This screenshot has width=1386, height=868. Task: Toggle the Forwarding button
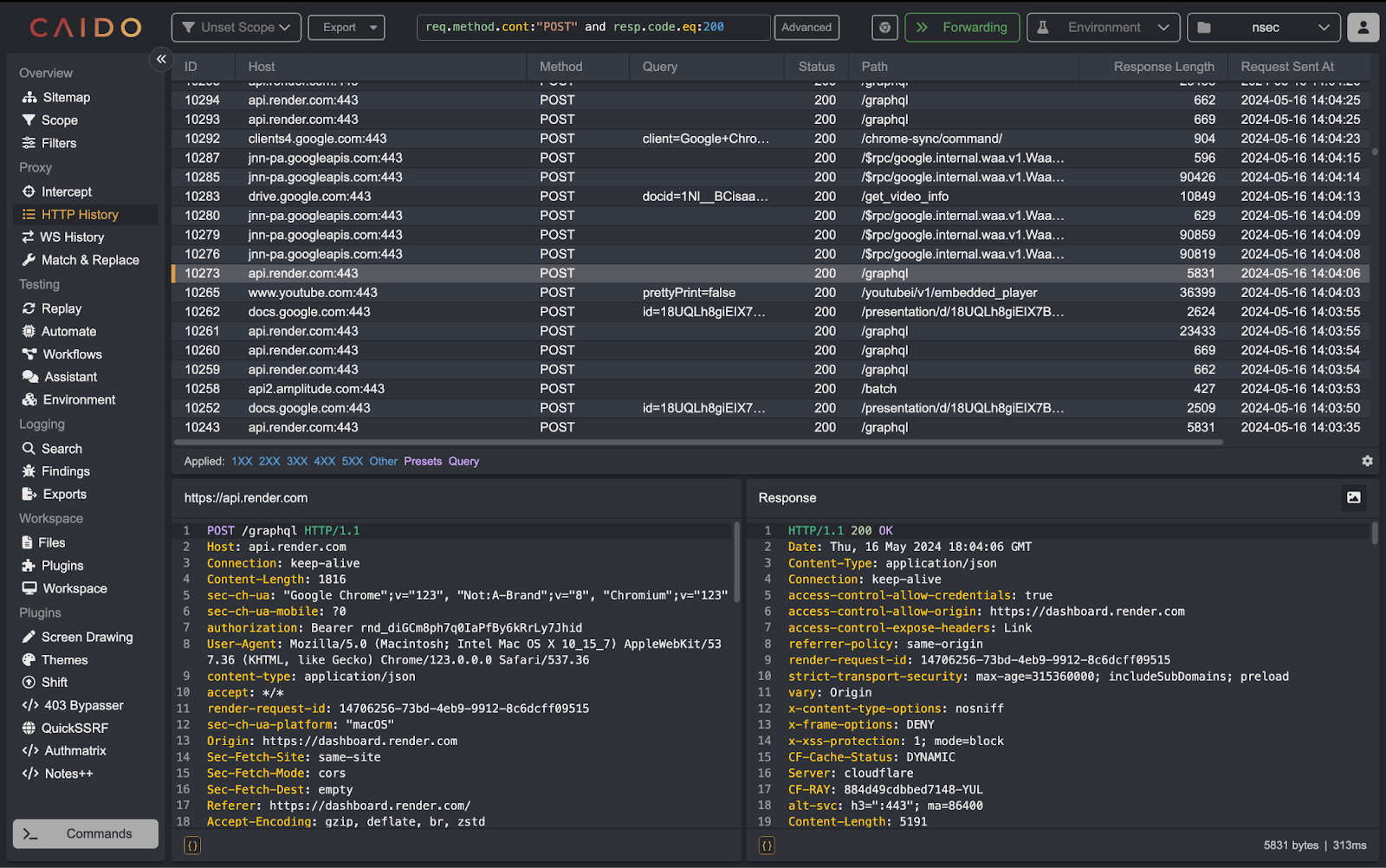click(x=962, y=28)
